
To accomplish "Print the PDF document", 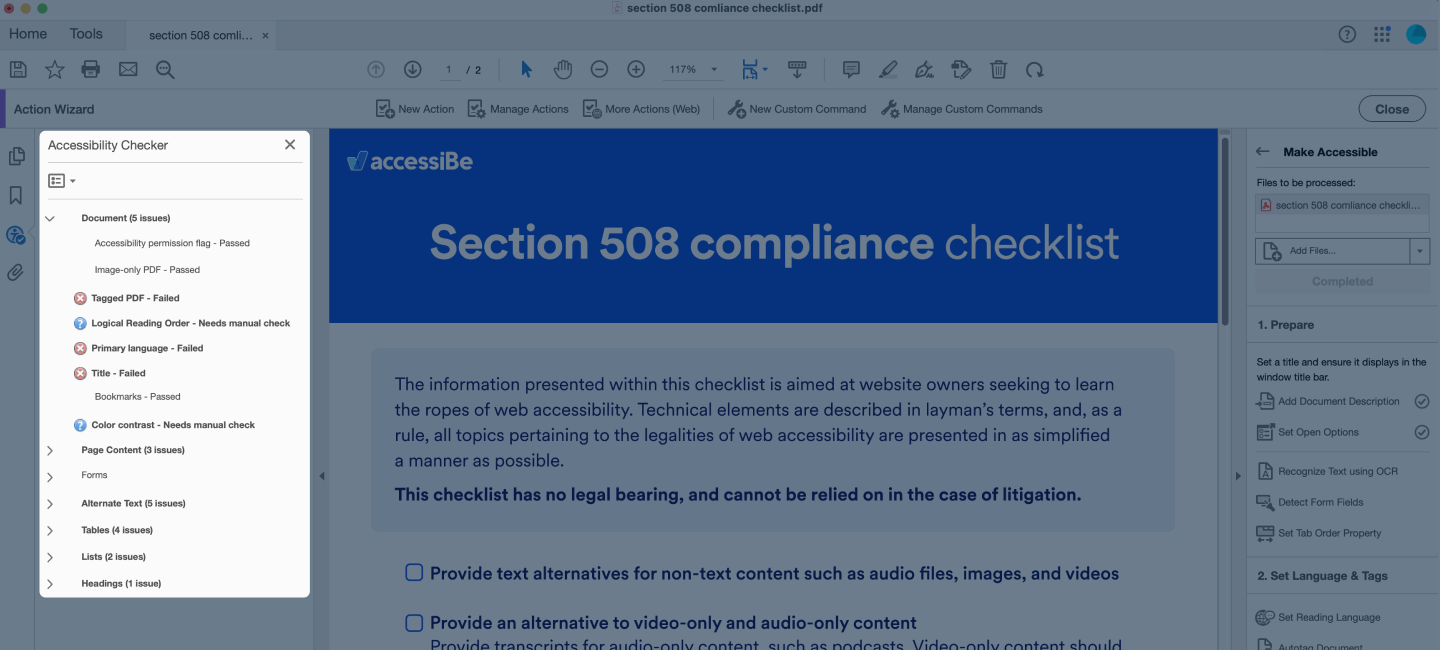I will 90,69.
